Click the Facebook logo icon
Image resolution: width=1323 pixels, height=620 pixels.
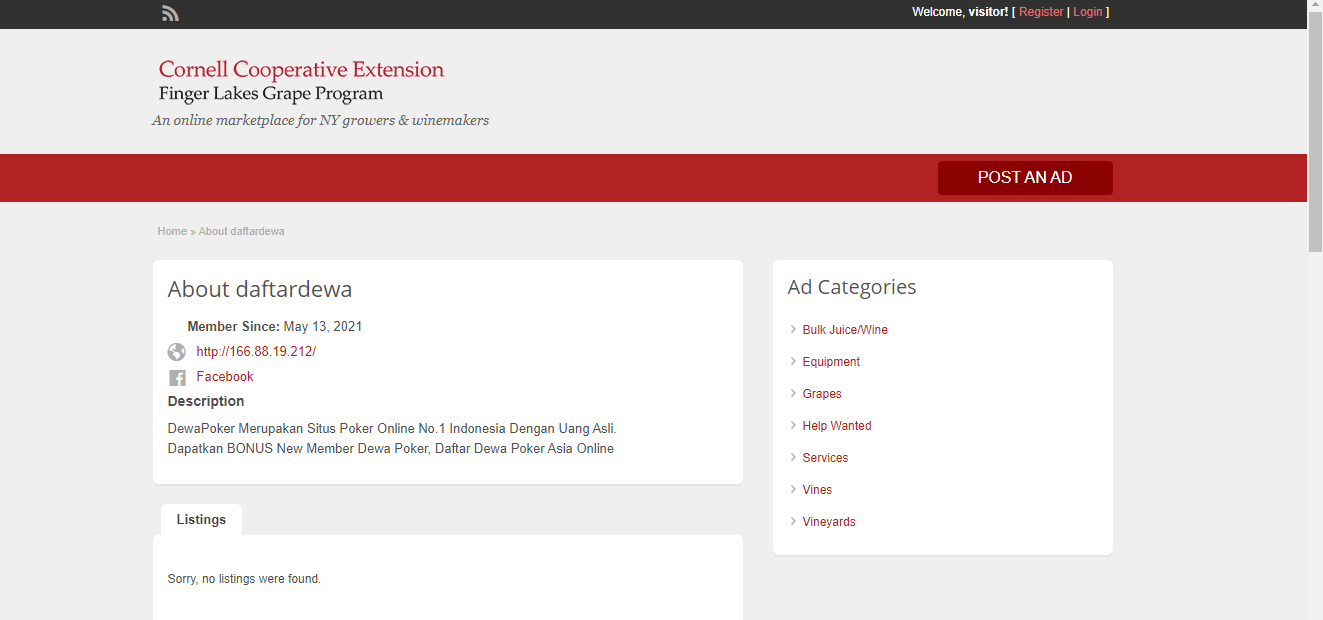[177, 378]
